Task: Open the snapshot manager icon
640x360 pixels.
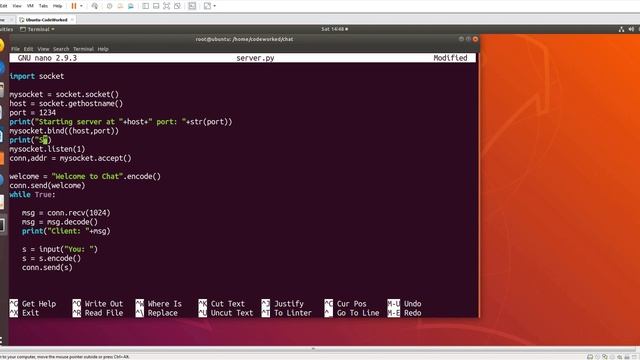Action: click(x=131, y=6)
